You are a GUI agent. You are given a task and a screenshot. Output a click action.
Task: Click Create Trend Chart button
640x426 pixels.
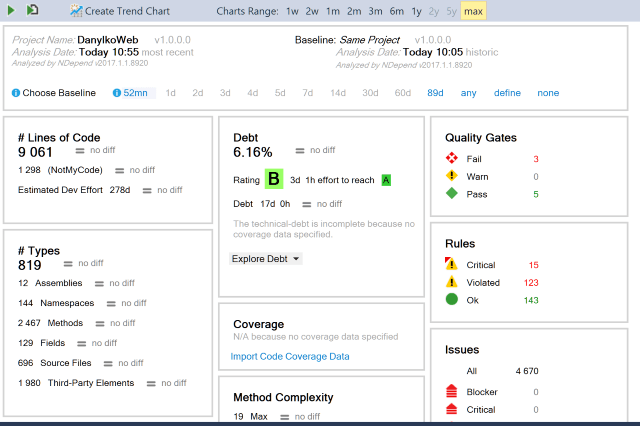(x=120, y=11)
